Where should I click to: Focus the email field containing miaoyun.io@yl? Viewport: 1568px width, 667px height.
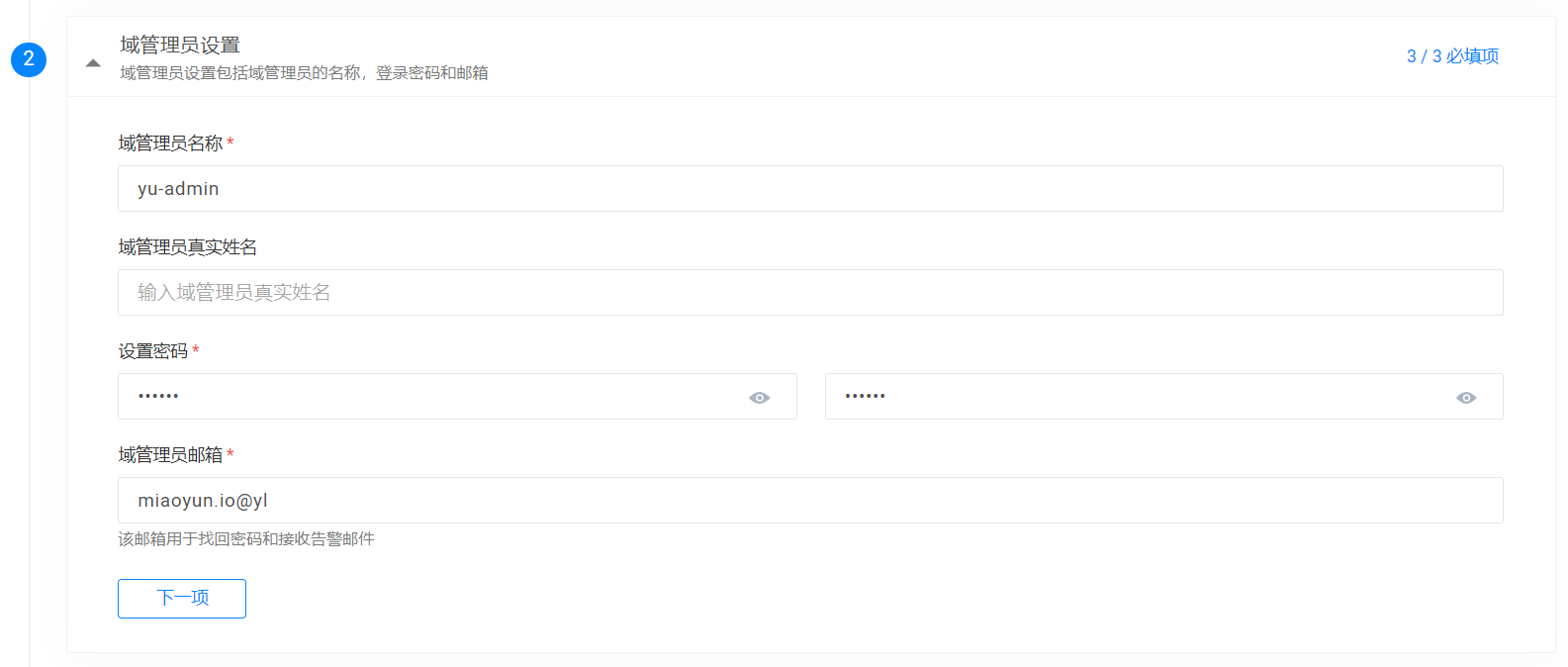click(x=809, y=501)
